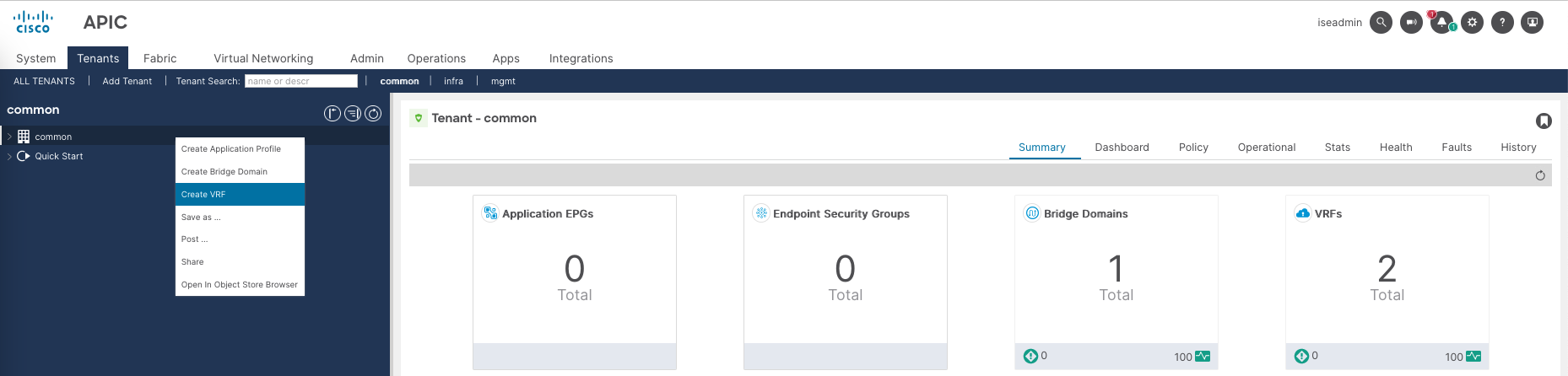Expand the Quick Start tree node
This screenshot has height=376, width=1568.
(9, 156)
